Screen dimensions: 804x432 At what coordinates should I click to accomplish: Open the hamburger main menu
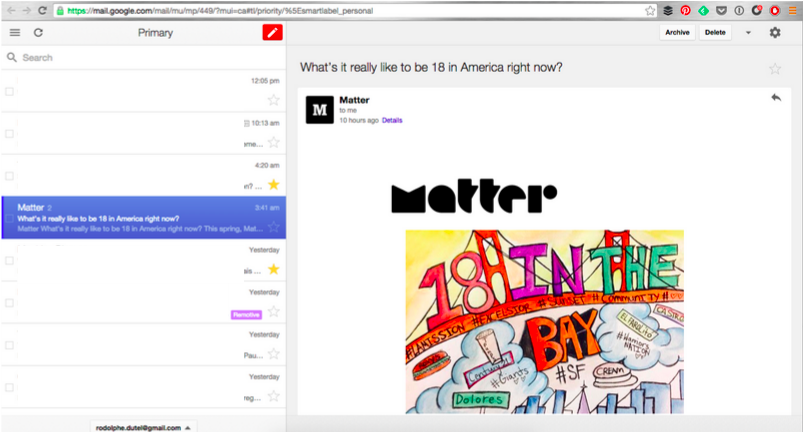tap(15, 33)
